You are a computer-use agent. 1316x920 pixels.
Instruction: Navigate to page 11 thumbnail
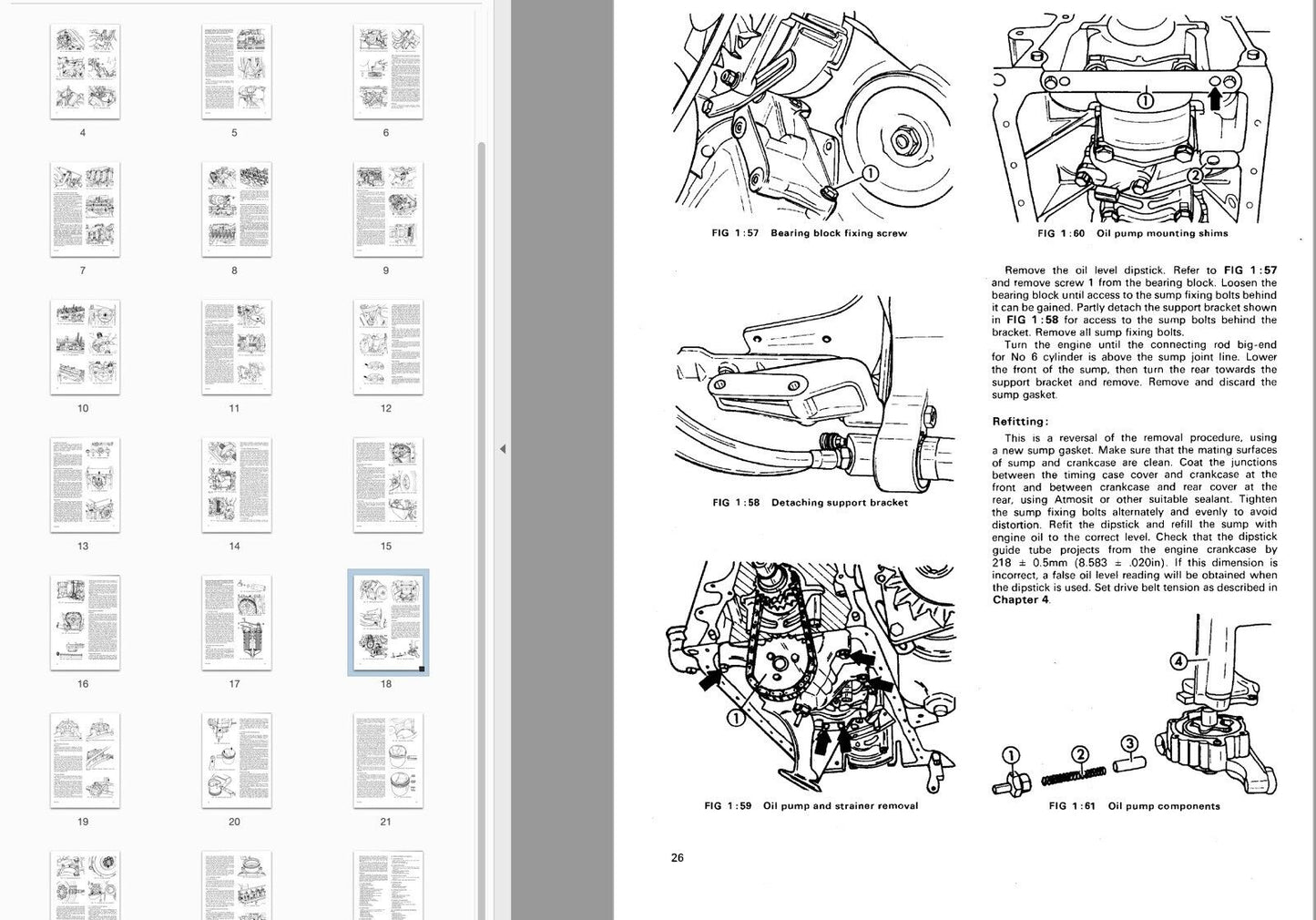tap(236, 347)
